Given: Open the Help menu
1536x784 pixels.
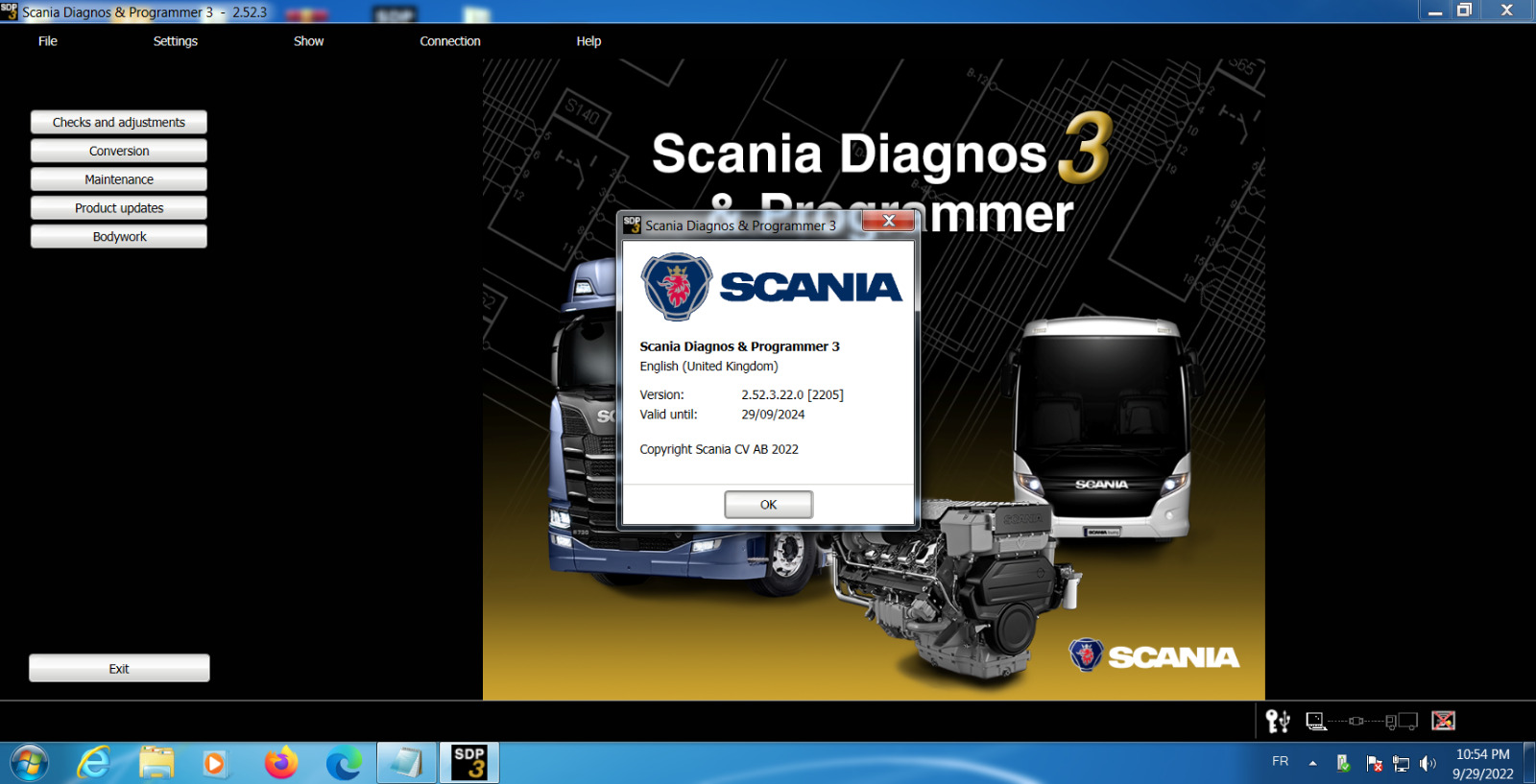Looking at the screenshot, I should tap(588, 41).
